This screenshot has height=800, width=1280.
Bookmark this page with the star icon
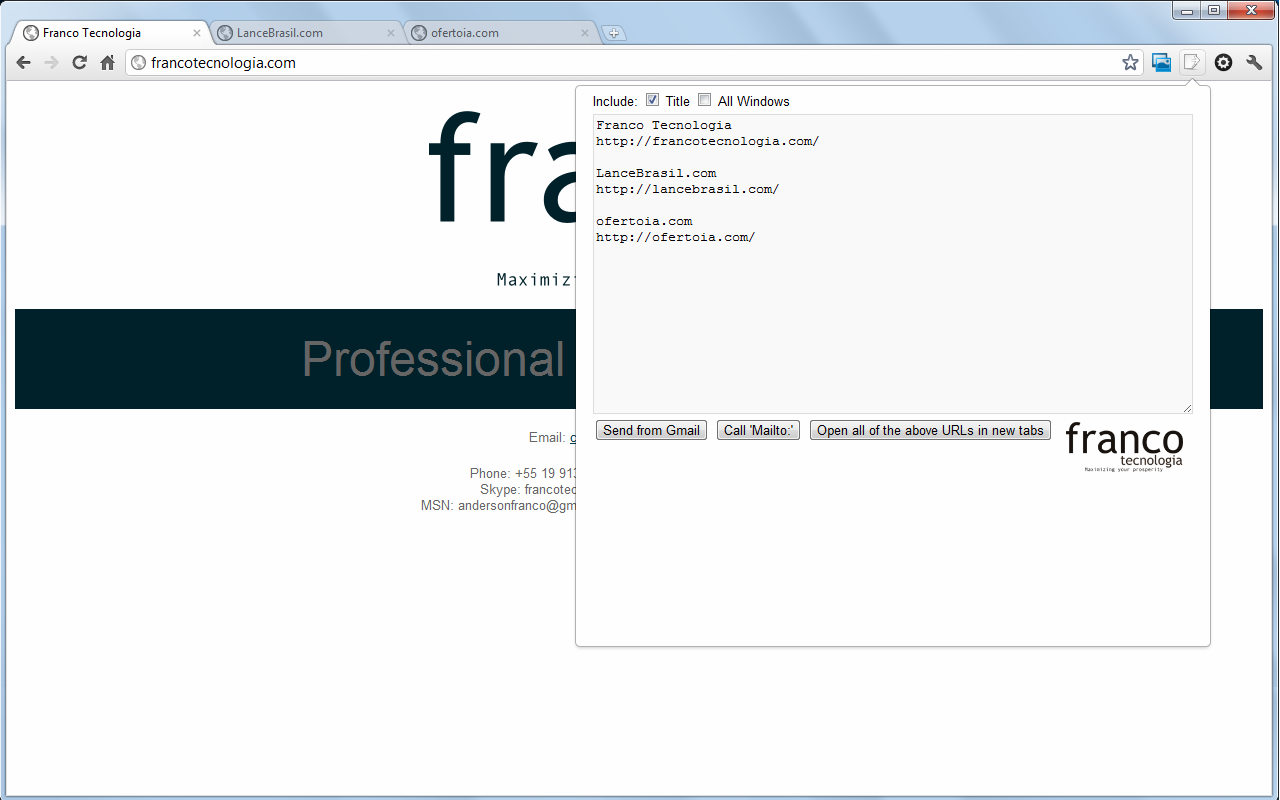[x=1130, y=63]
